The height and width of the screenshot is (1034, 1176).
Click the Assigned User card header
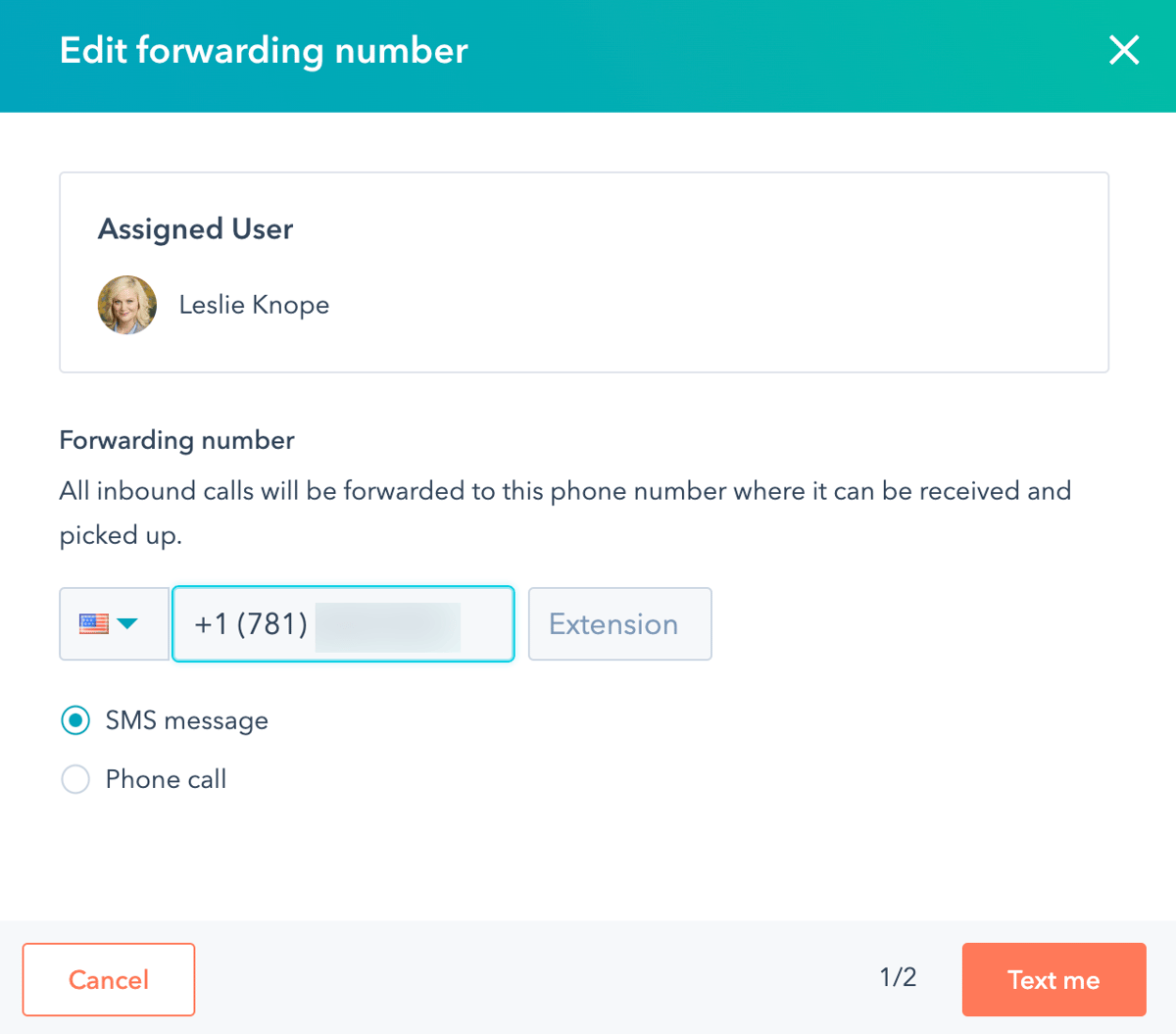coord(195,228)
